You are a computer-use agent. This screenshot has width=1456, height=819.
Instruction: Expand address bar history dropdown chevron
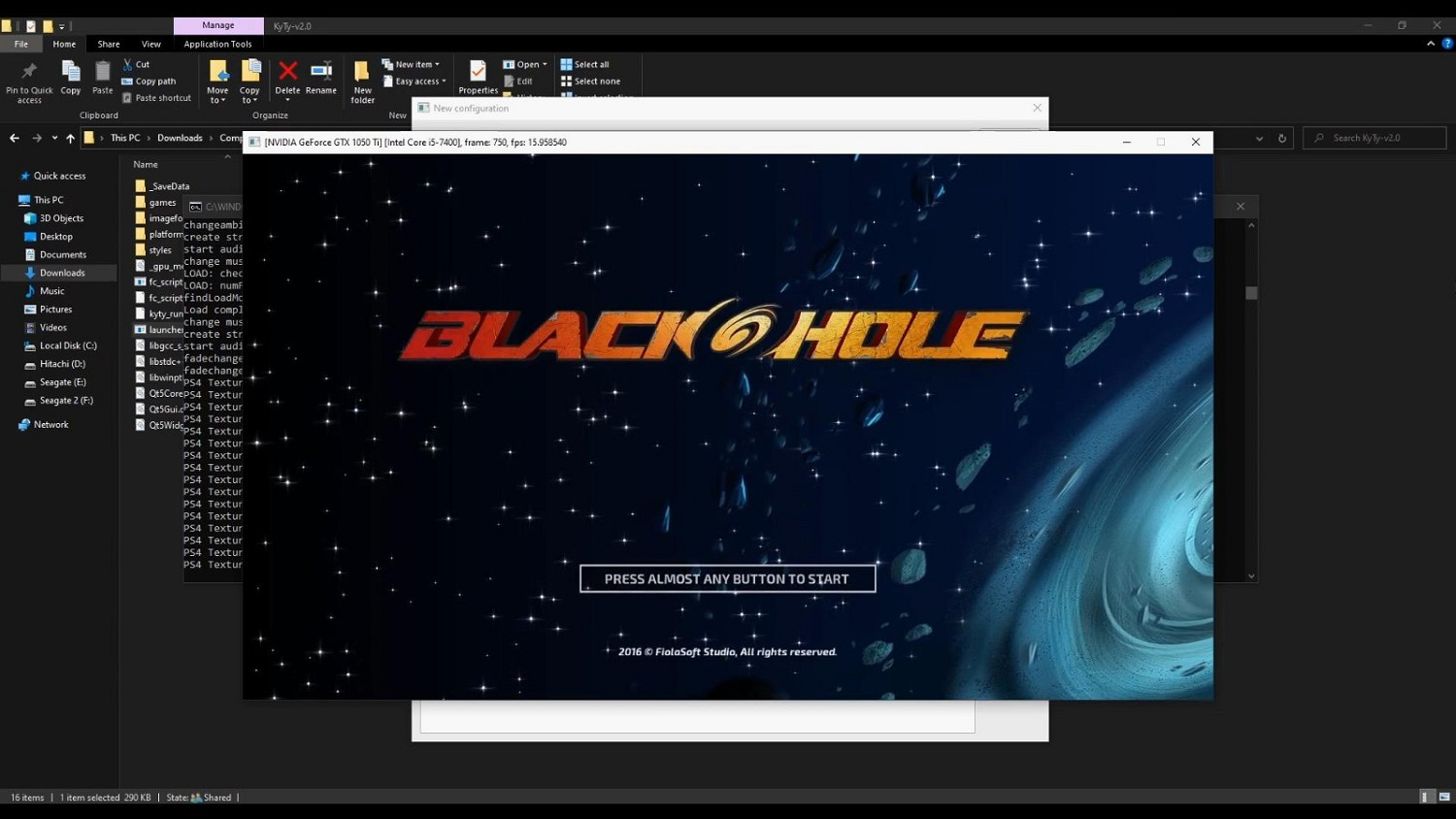click(x=1259, y=139)
